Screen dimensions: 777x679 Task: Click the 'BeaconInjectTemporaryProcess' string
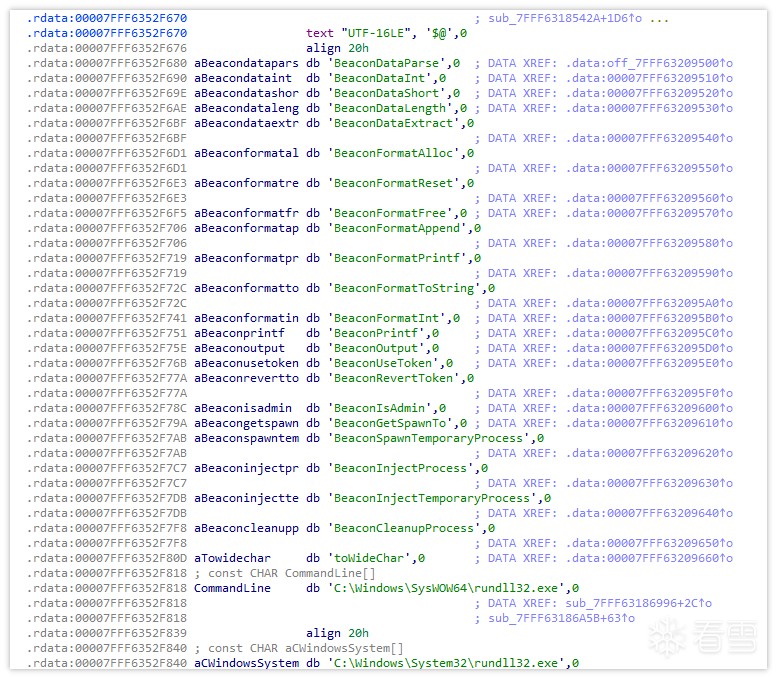click(432, 498)
